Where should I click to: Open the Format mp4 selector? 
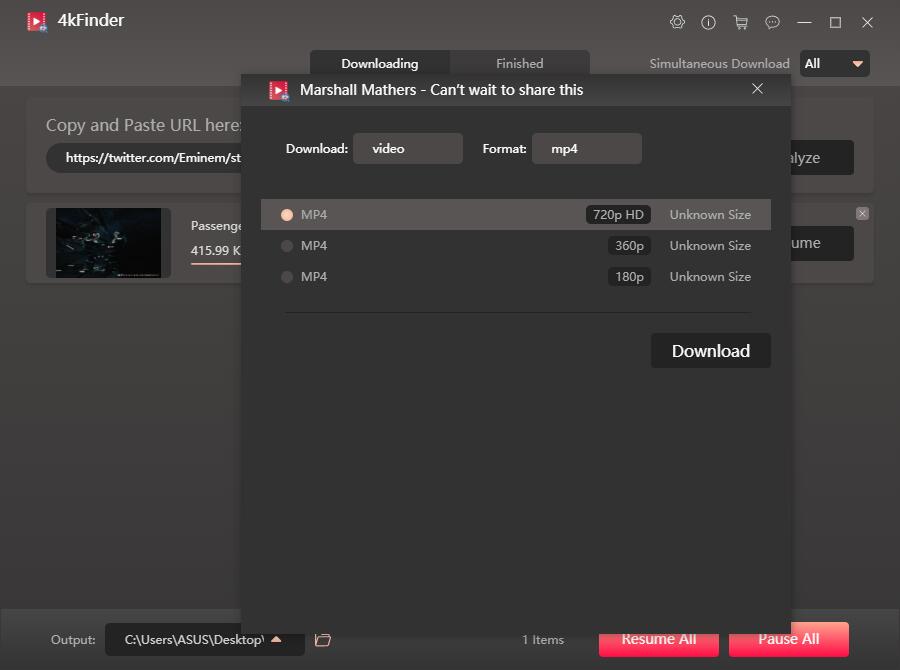point(587,148)
